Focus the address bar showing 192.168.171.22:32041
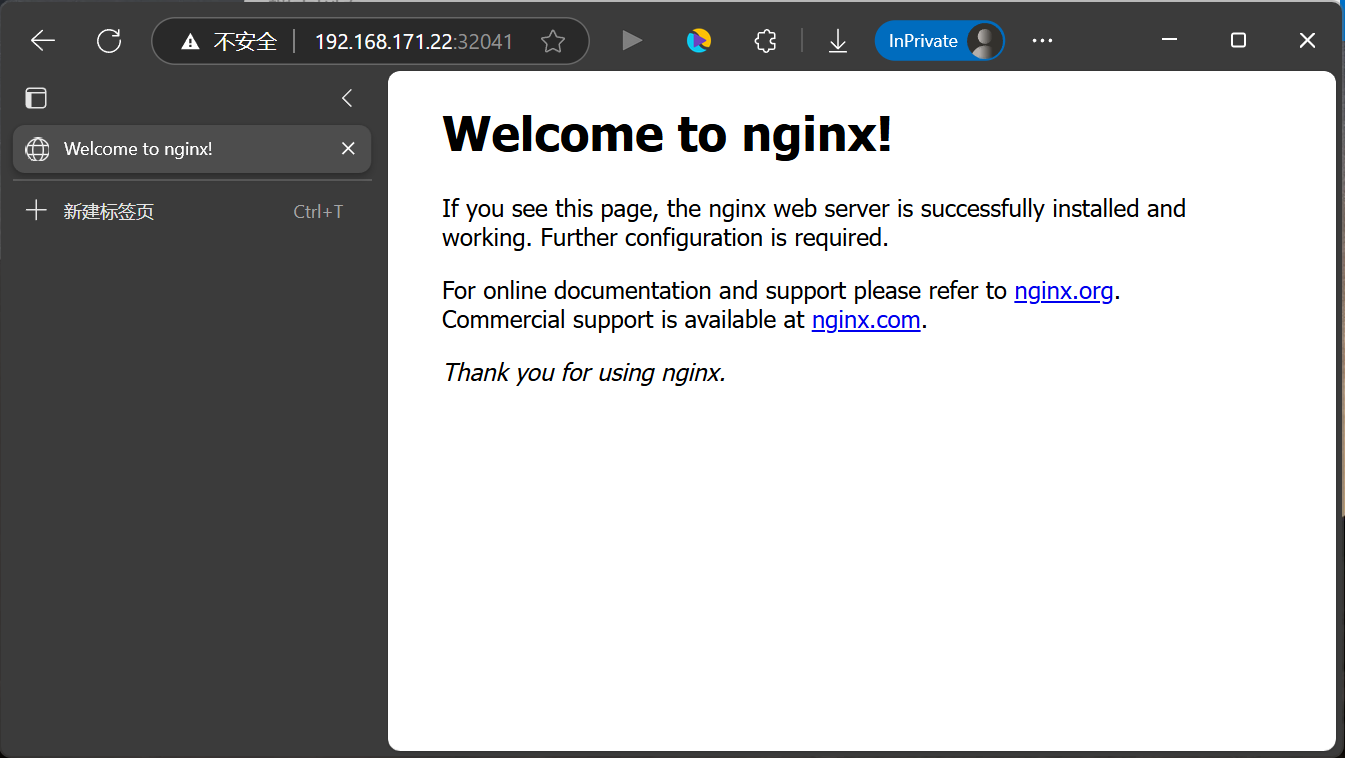This screenshot has width=1345, height=758. pos(413,42)
